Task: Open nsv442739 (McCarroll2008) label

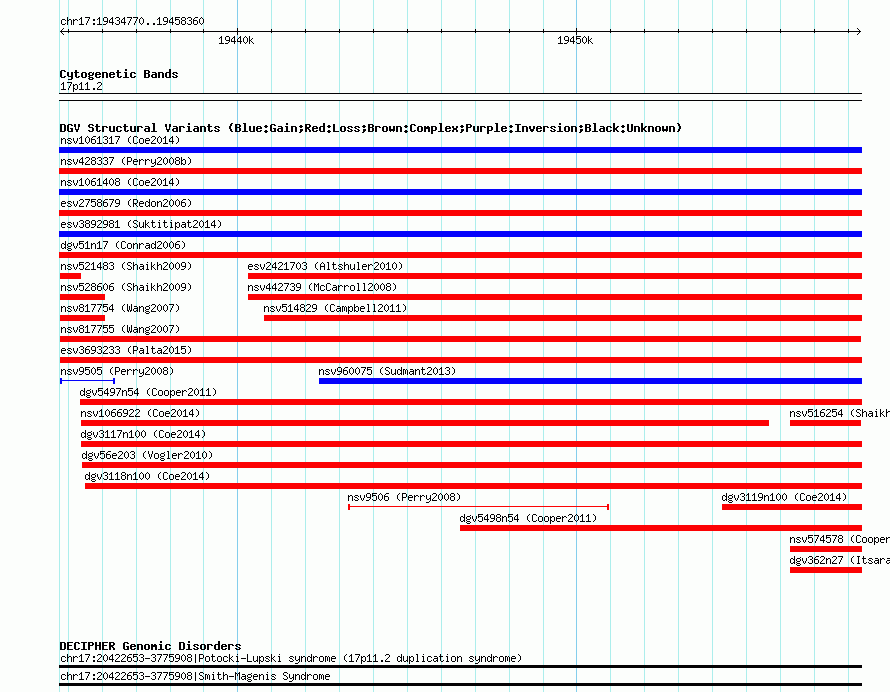Action: point(322,287)
